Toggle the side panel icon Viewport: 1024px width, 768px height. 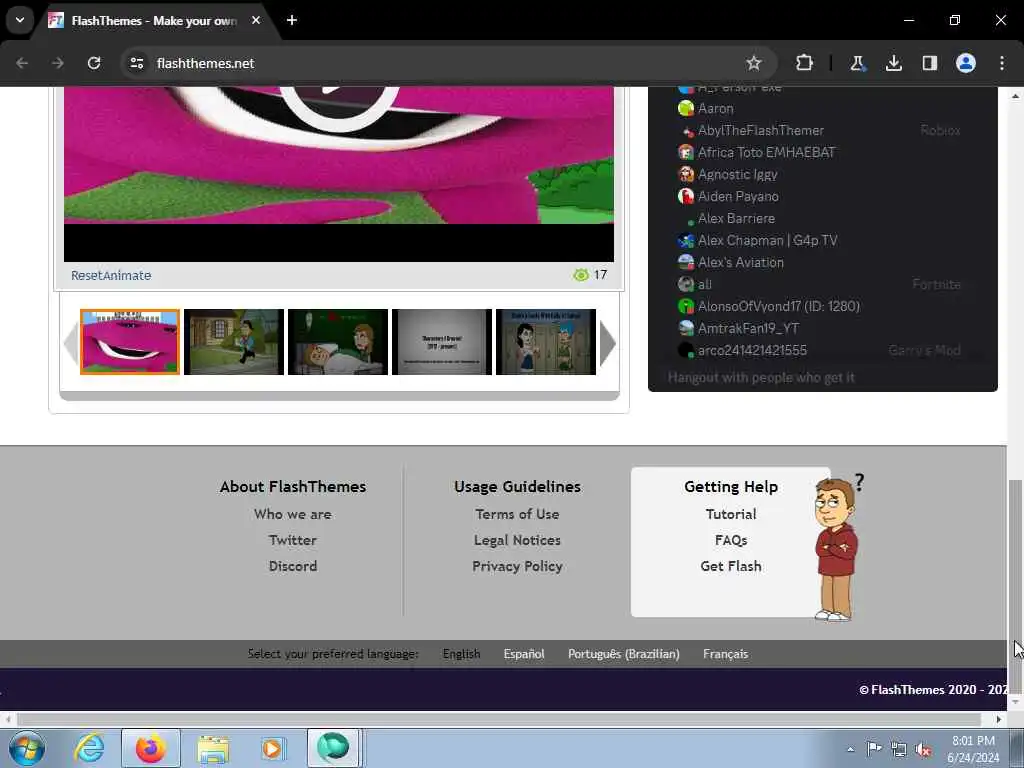click(929, 63)
